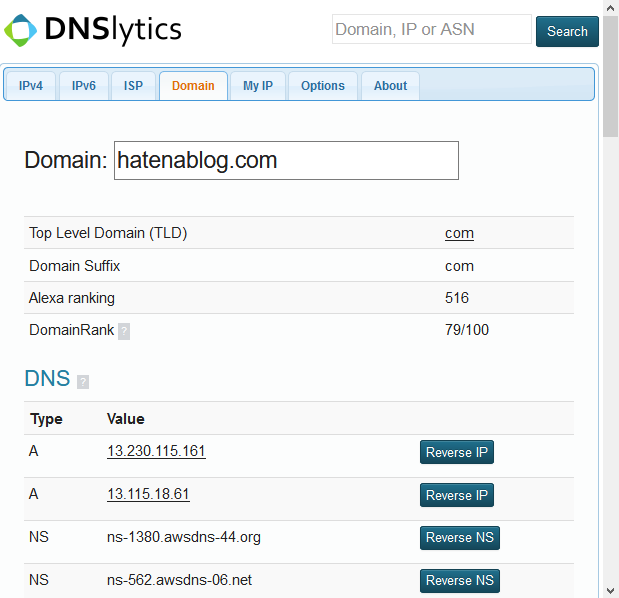The width and height of the screenshot is (619, 598).
Task: Click the Top Level Domain (TLD) label
Action: coord(108,233)
